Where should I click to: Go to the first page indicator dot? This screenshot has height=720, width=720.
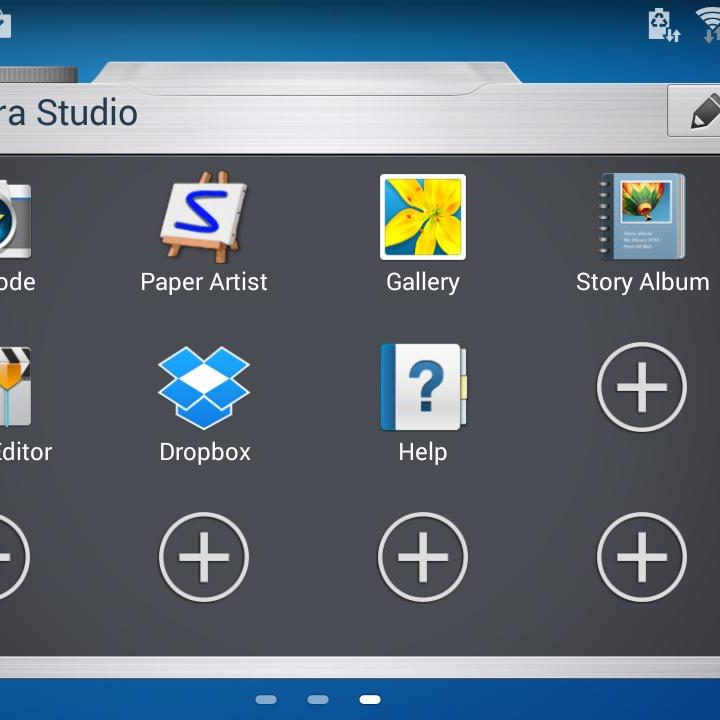(x=266, y=699)
